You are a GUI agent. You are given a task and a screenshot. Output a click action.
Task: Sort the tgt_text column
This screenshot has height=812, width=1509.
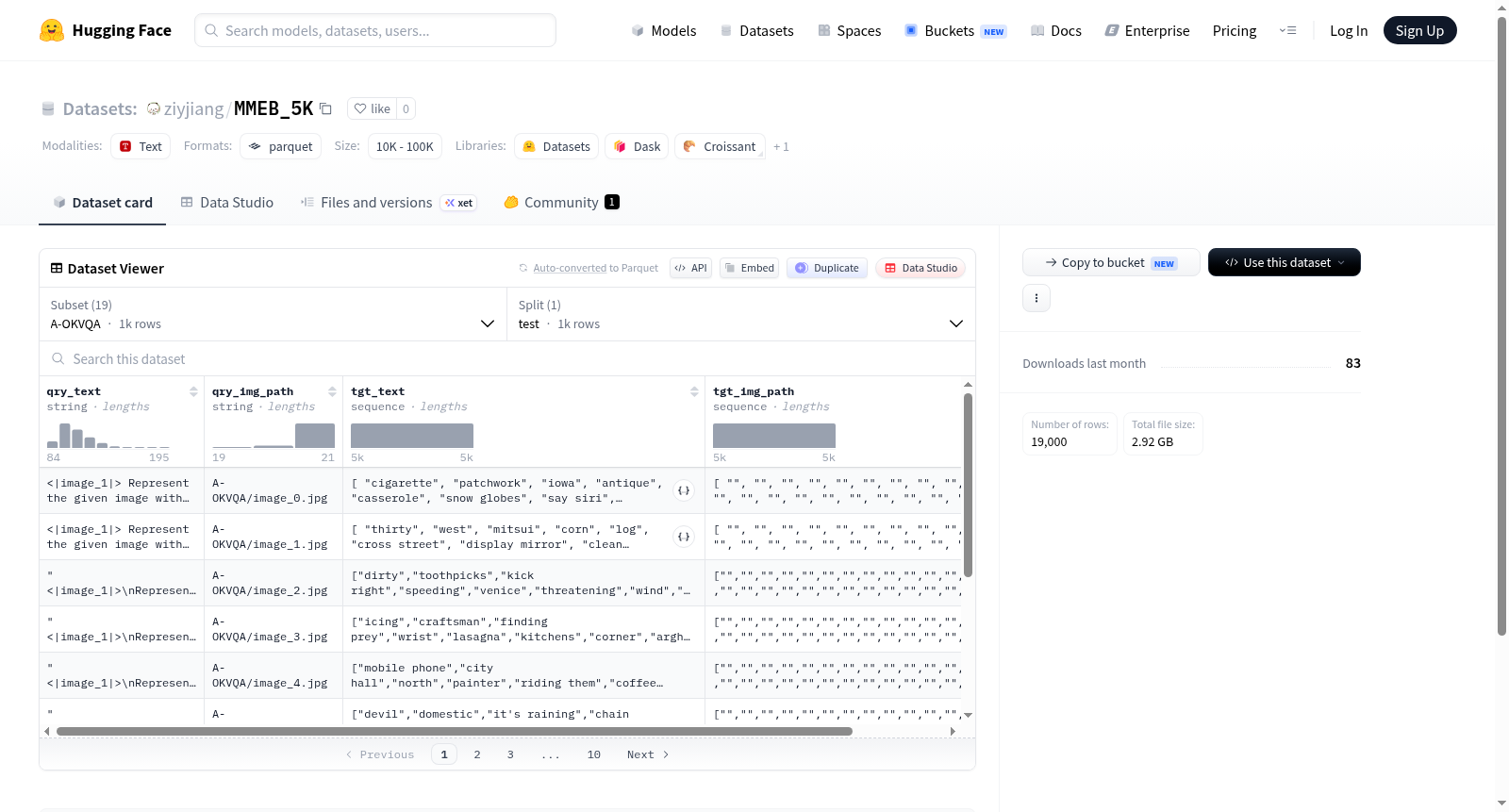coord(694,391)
